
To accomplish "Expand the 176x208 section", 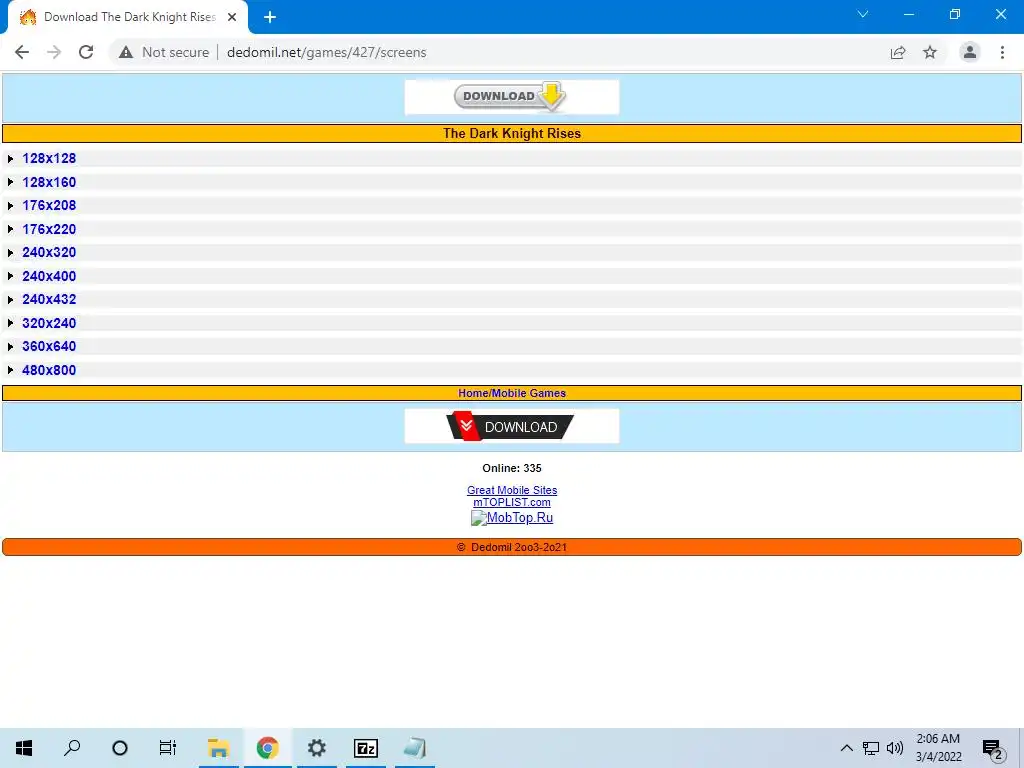I will click(x=49, y=206).
